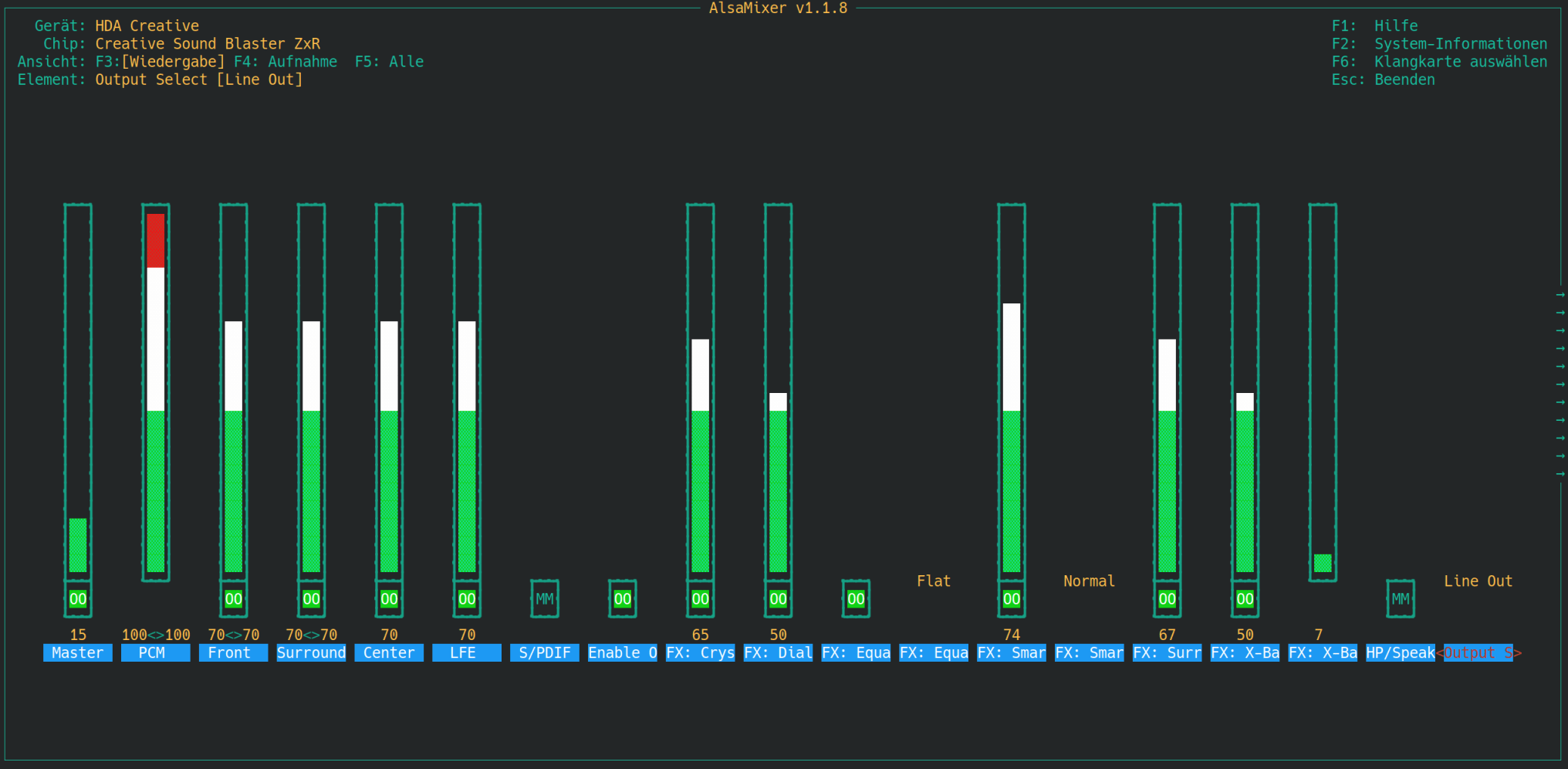The height and width of the screenshot is (769, 1568).
Task: Unmute the HP/Speaker channel
Action: (1400, 598)
